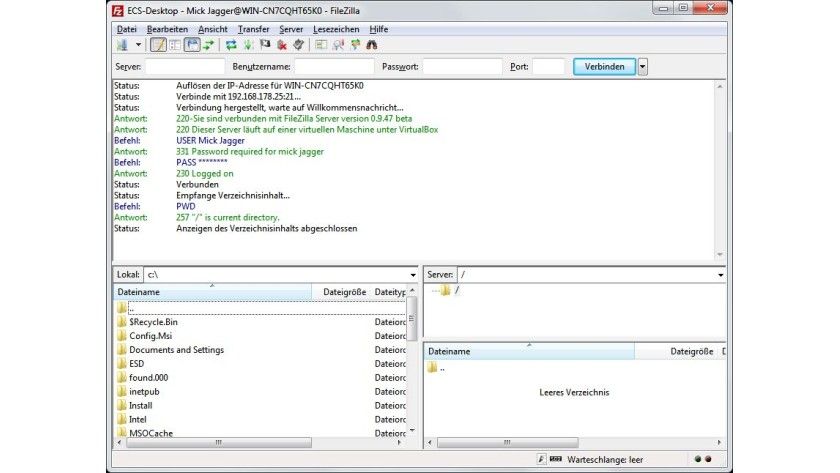Toggle directory comparison icon
This screenshot has height=473, width=840.
tap(338, 45)
